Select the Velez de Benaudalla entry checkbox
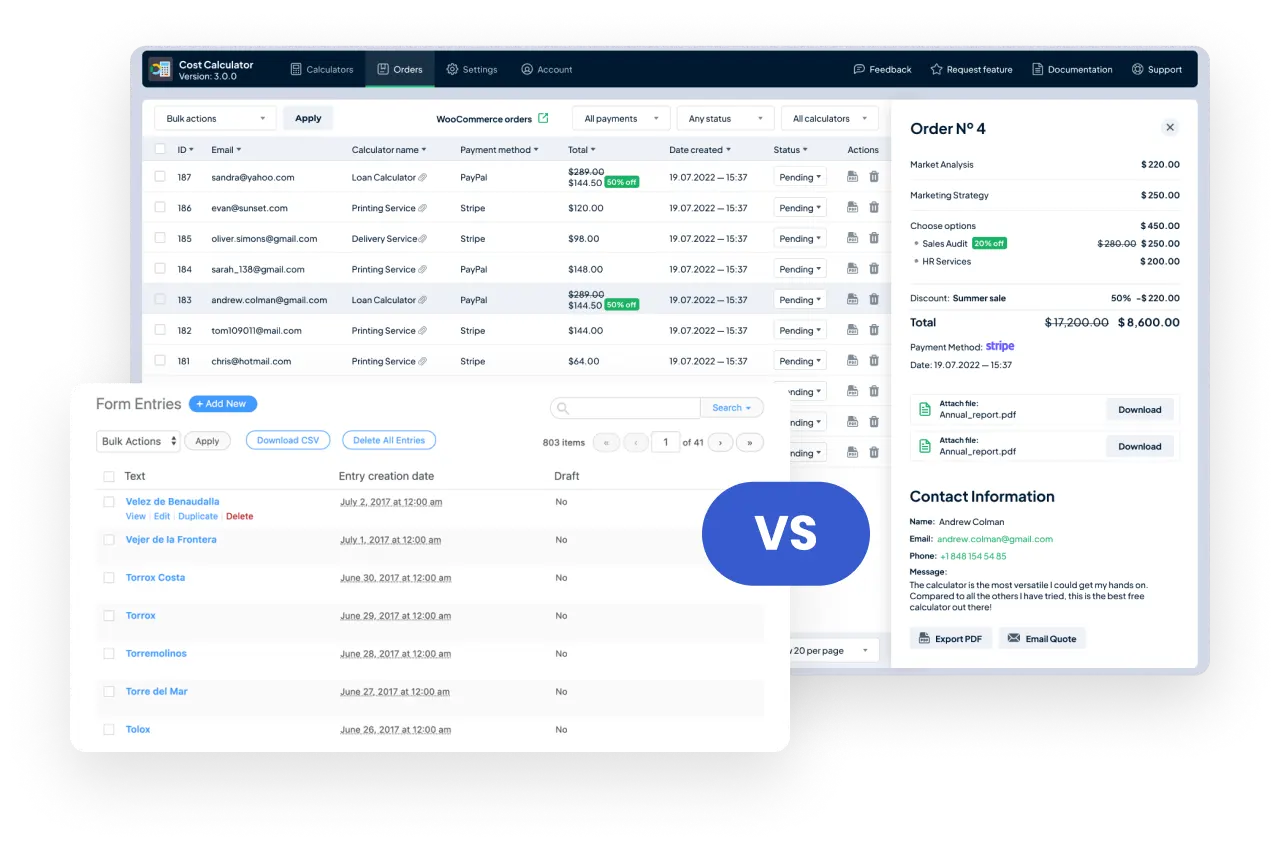The height and width of the screenshot is (848, 1280). pyautogui.click(x=109, y=502)
